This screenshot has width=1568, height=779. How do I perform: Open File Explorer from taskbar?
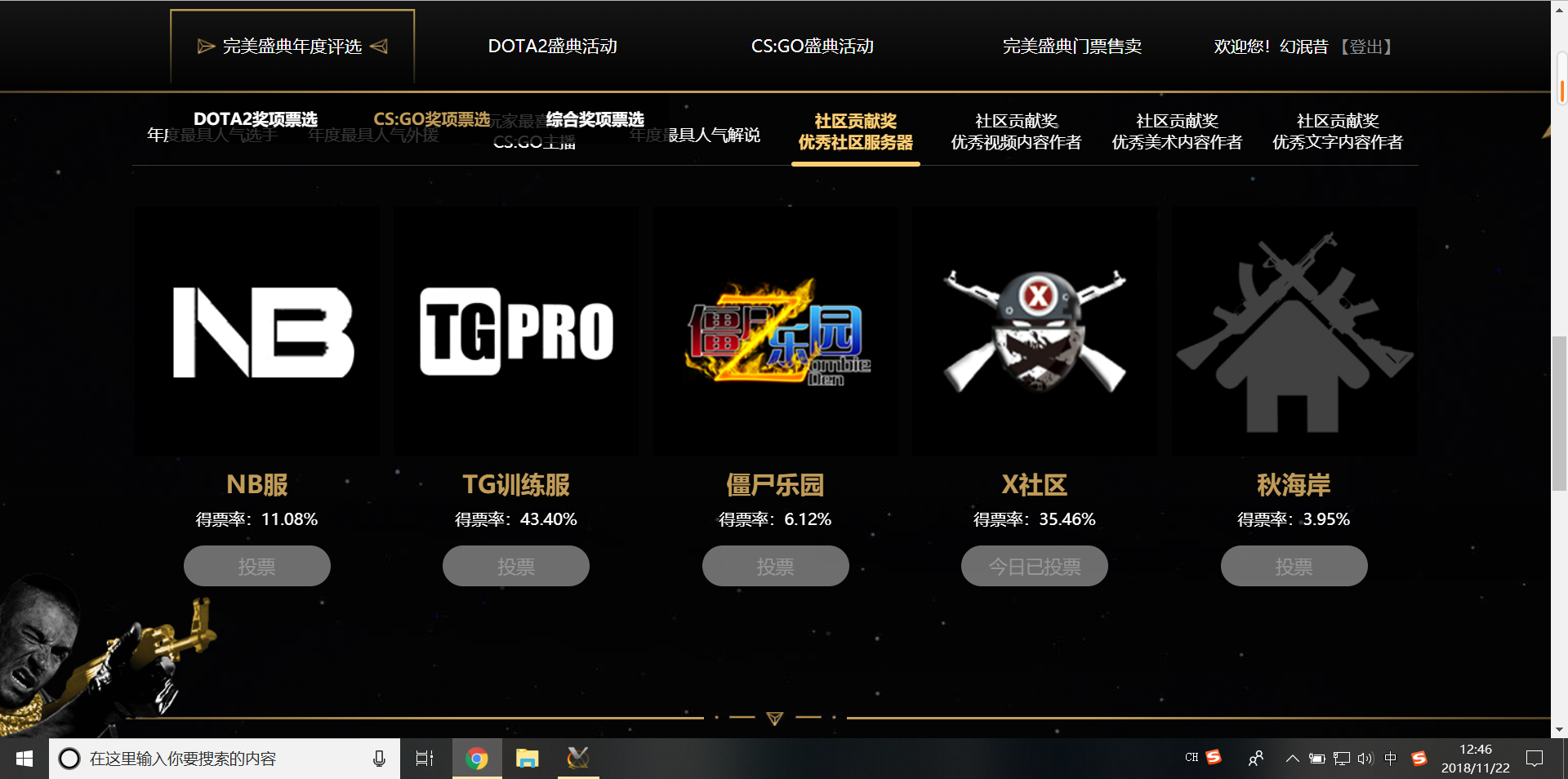527,759
